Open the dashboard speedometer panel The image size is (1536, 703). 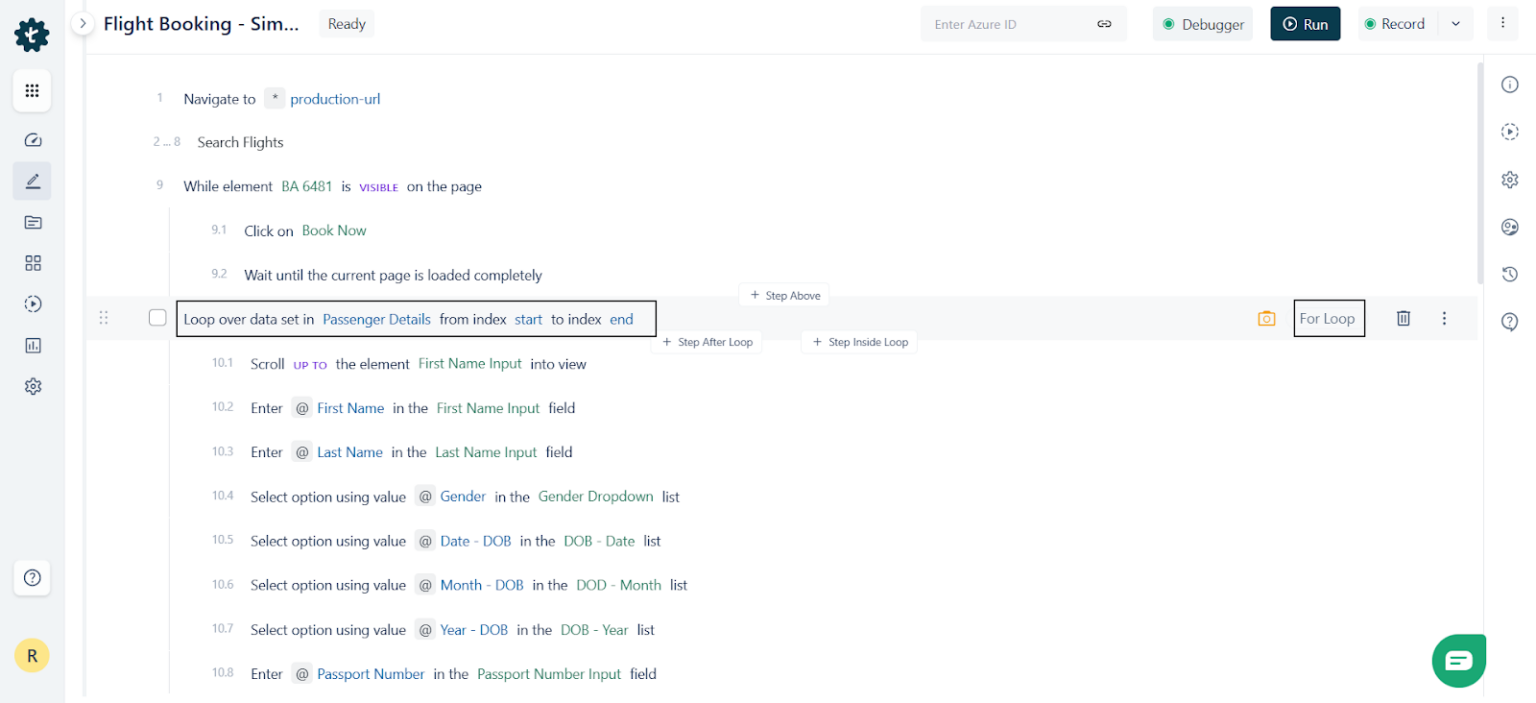point(32,140)
